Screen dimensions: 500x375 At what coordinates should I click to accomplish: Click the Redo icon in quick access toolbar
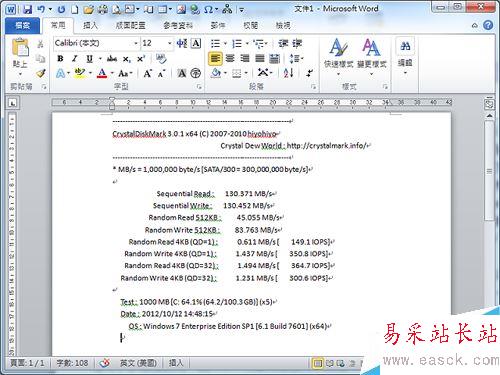[x=61, y=9]
